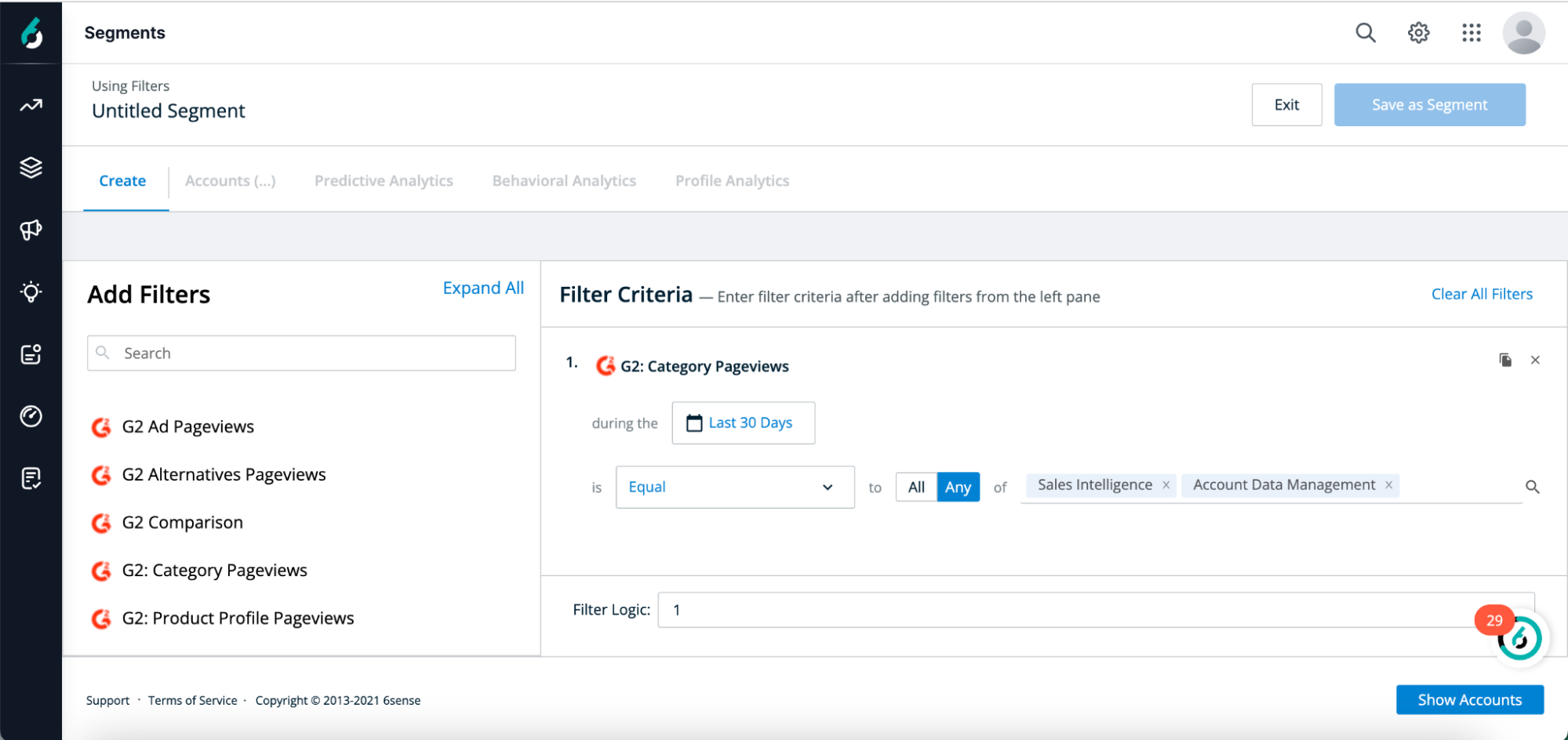The width and height of the screenshot is (1568, 740).
Task: Click the lightbulb insights sidebar icon
Action: pos(31,292)
